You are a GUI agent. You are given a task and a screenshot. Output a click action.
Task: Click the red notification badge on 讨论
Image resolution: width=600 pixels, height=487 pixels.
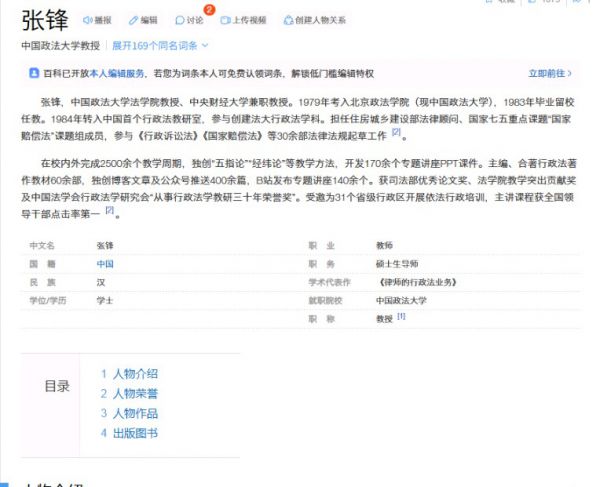click(x=209, y=10)
